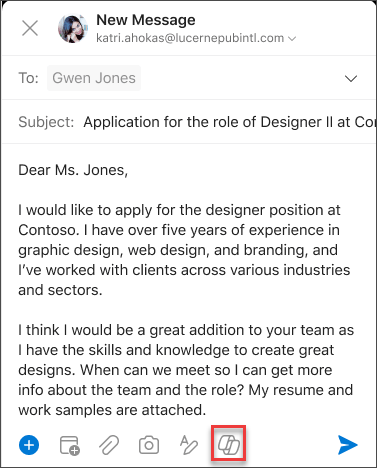377x468 pixels.
Task: Expand the sender account chevron
Action: (x=292, y=39)
